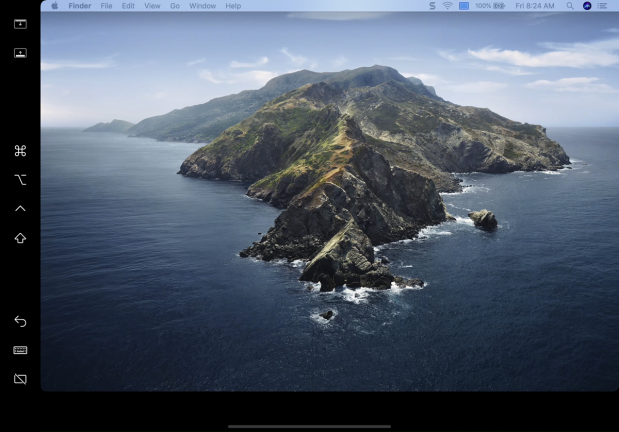619x432 pixels.
Task: Open the Sidecar display menu bar icon
Action: tap(464, 6)
